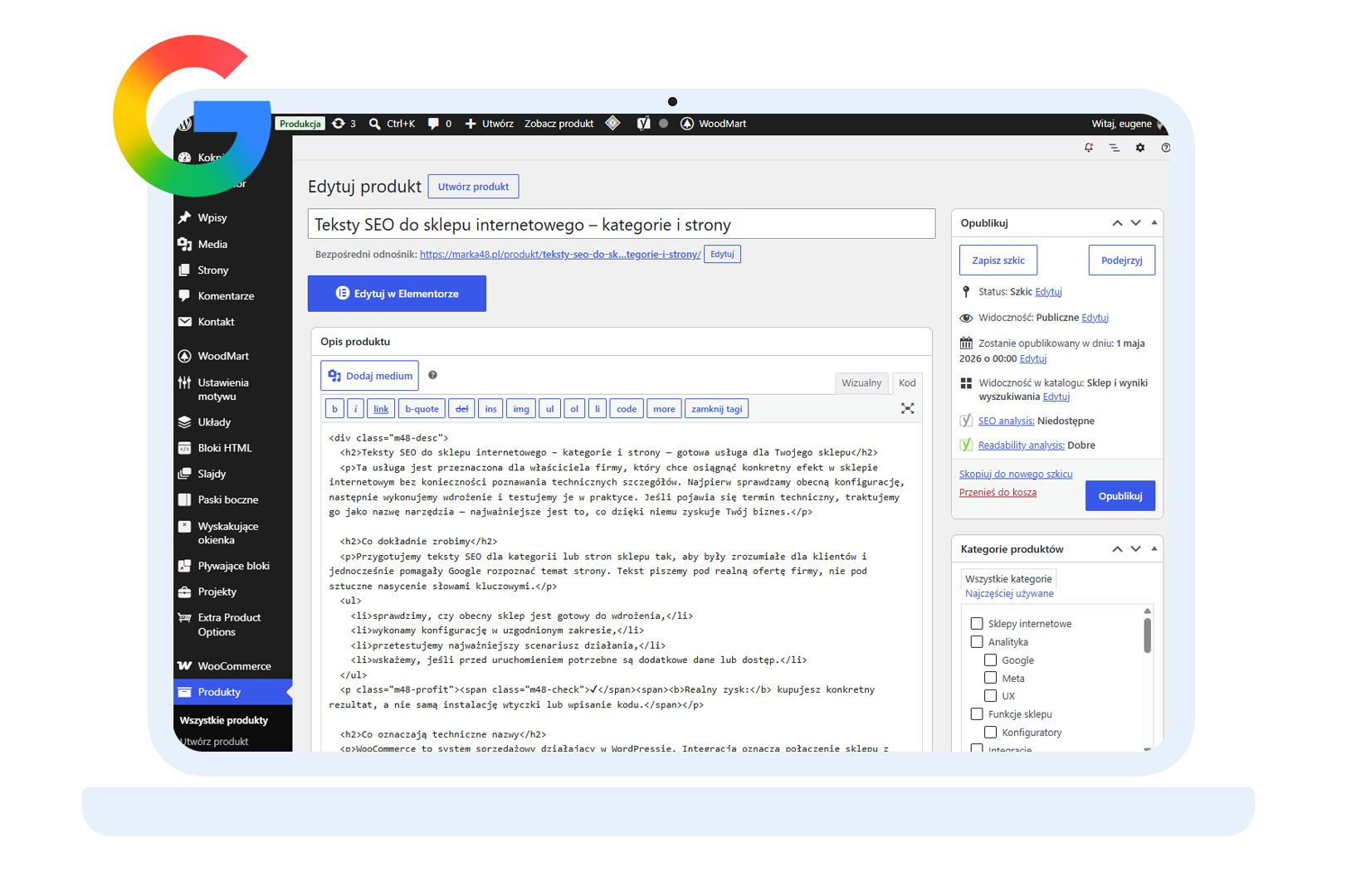The width and height of the screenshot is (1361, 896).
Task: Click the Ustawienia motywu sliders icon
Action: (184, 382)
